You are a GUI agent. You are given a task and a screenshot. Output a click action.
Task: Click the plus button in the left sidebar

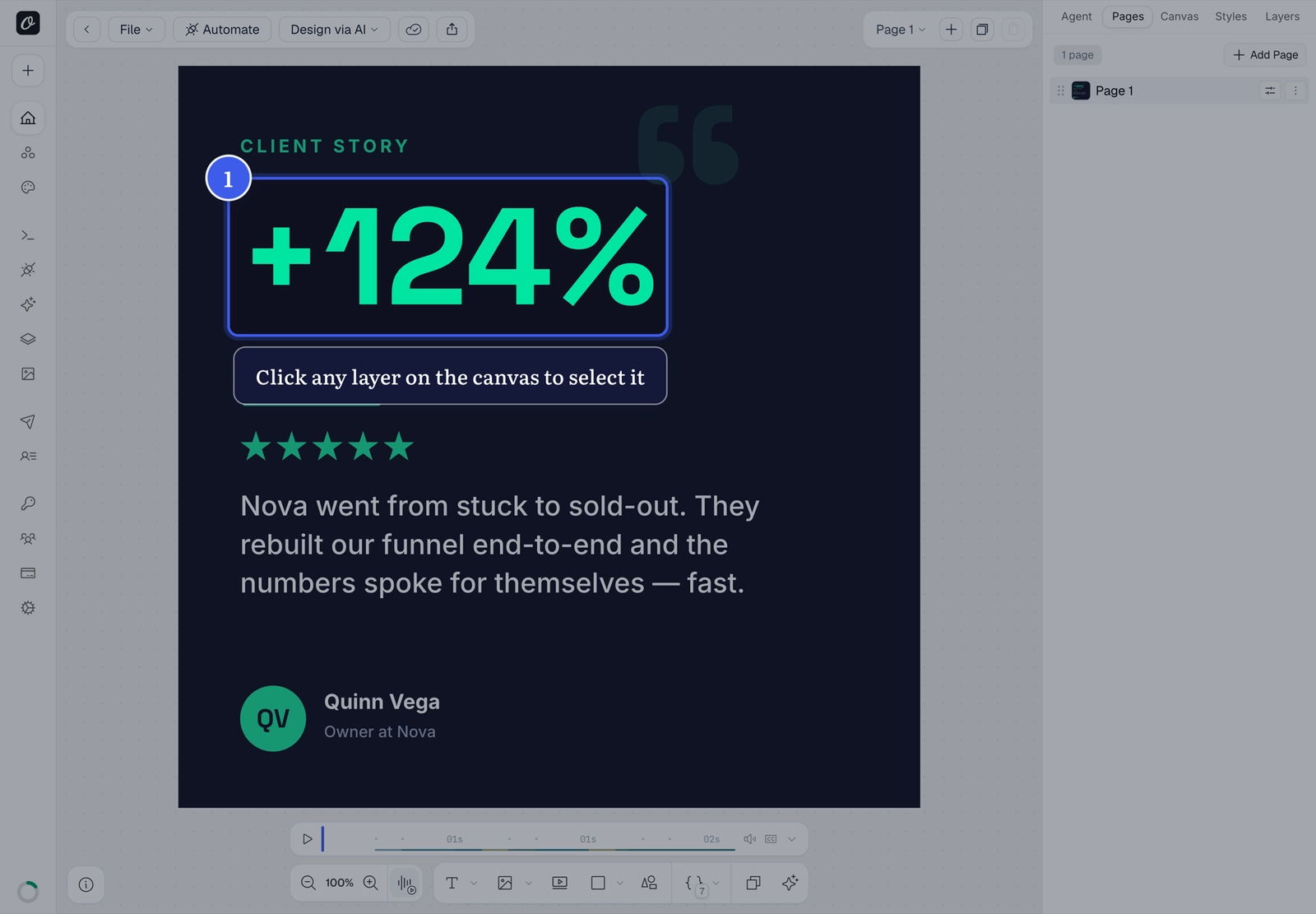(28, 71)
